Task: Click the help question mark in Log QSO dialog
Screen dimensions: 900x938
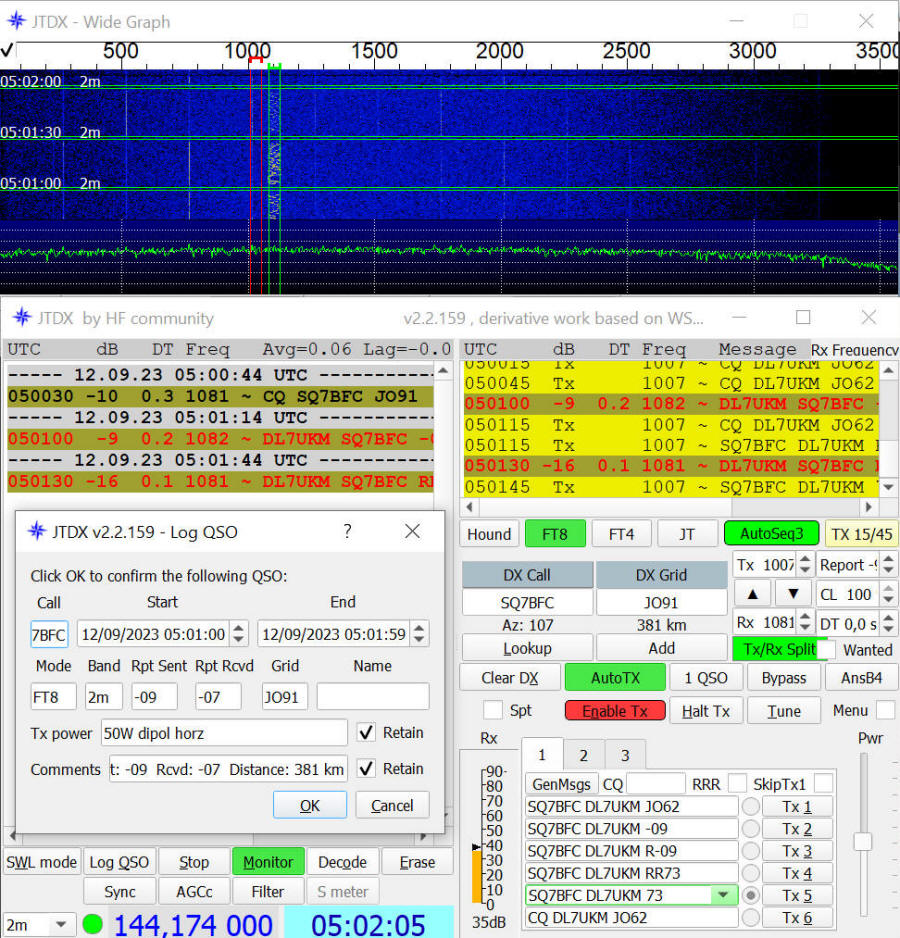Action: [347, 532]
